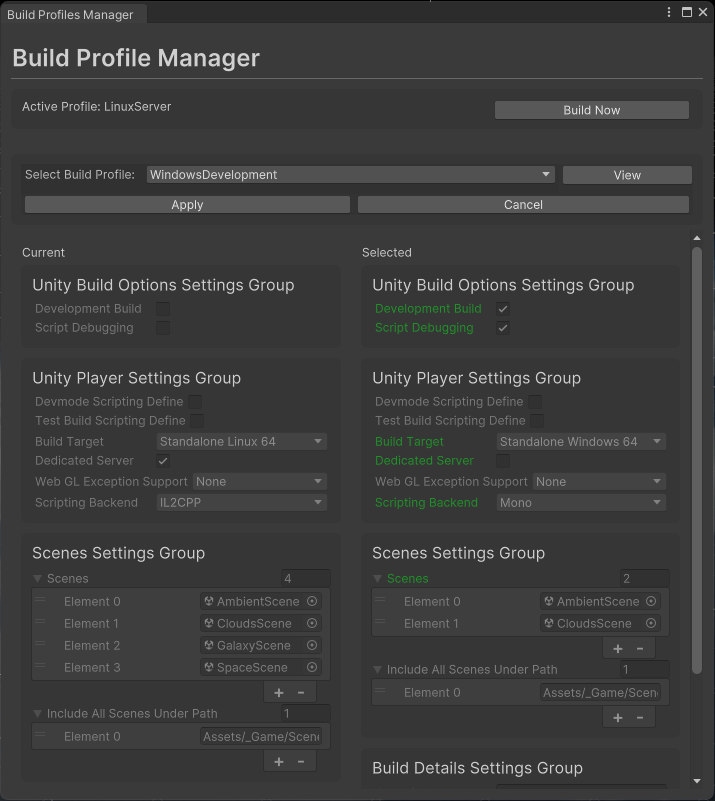Collapse the Current Scenes foldout
Screen dimensions: 715x801
coord(38,578)
